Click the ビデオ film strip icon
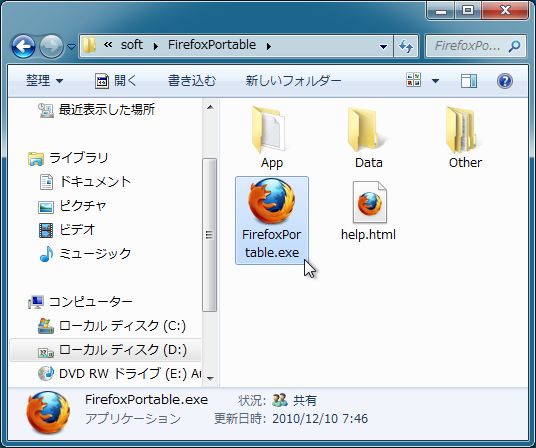The height and width of the screenshot is (448, 536). 46,230
